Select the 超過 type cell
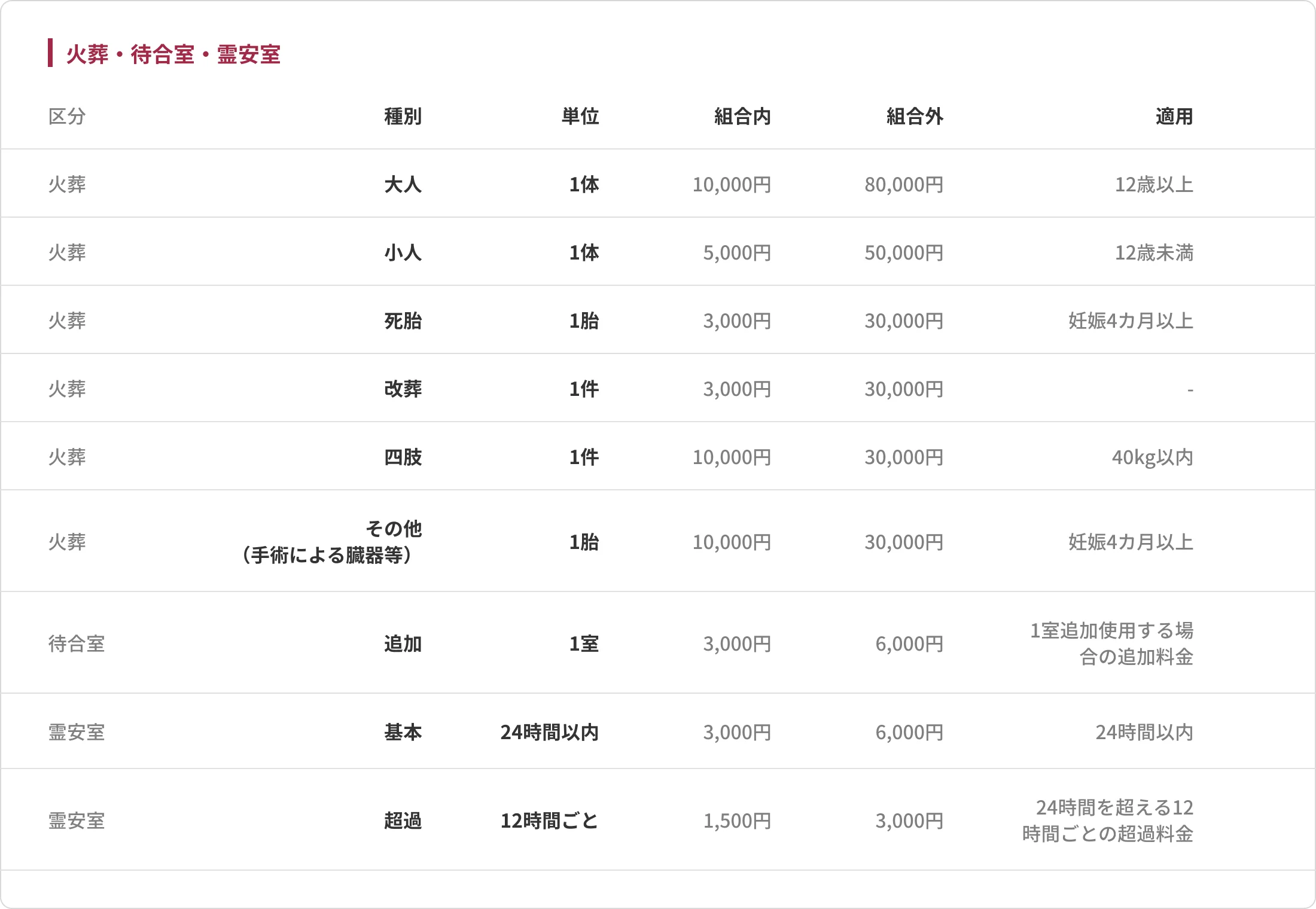 click(403, 820)
